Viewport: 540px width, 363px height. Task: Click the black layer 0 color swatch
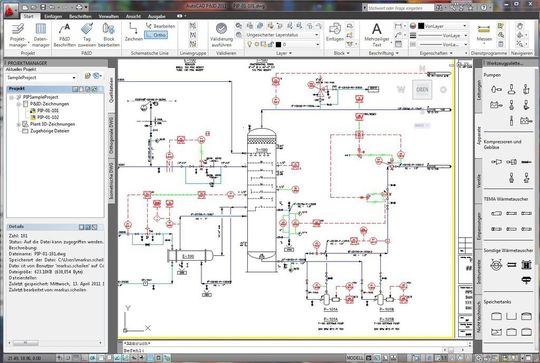tap(279, 44)
